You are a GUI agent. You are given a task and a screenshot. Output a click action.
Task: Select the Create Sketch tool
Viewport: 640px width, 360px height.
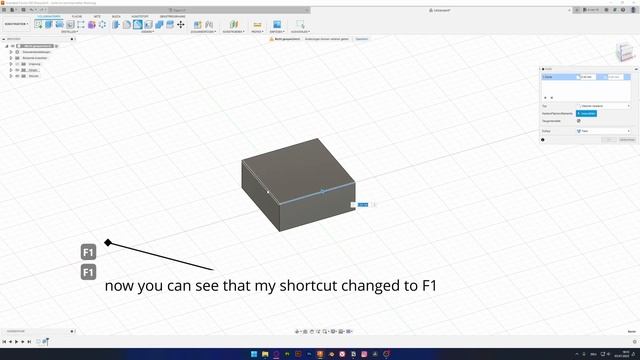click(x=38, y=24)
